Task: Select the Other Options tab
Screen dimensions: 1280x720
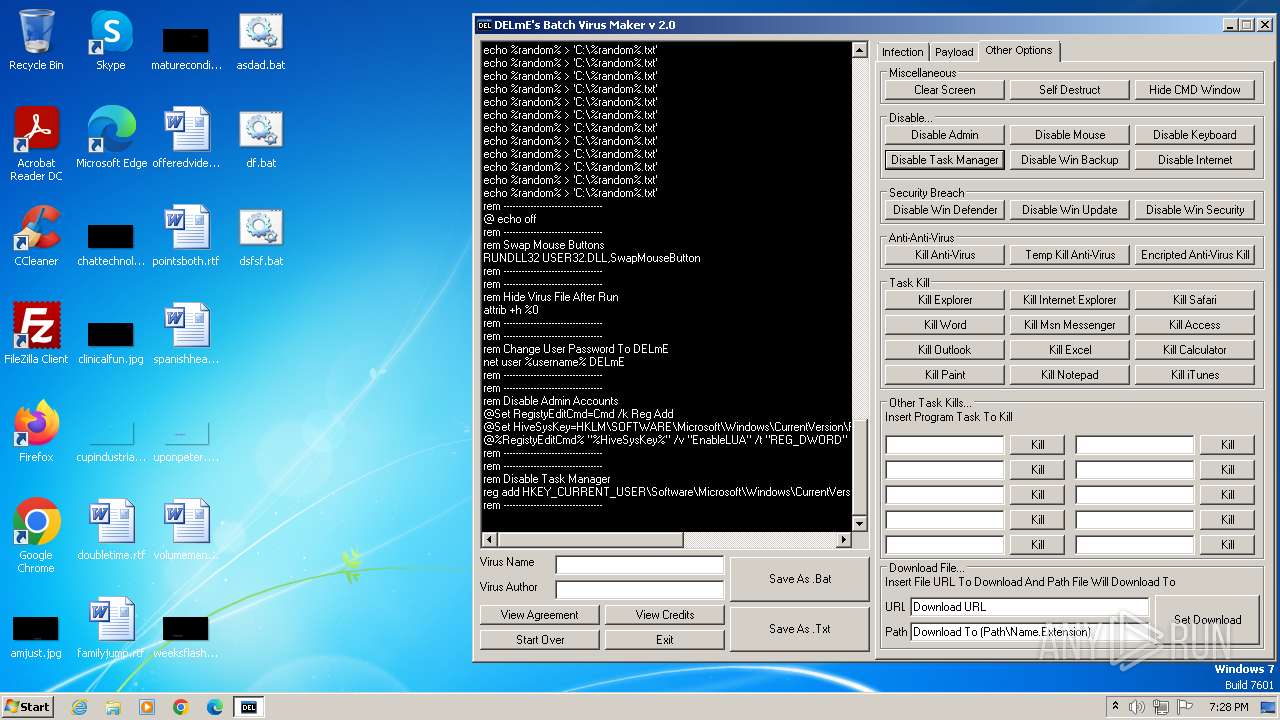Action: tap(1018, 50)
